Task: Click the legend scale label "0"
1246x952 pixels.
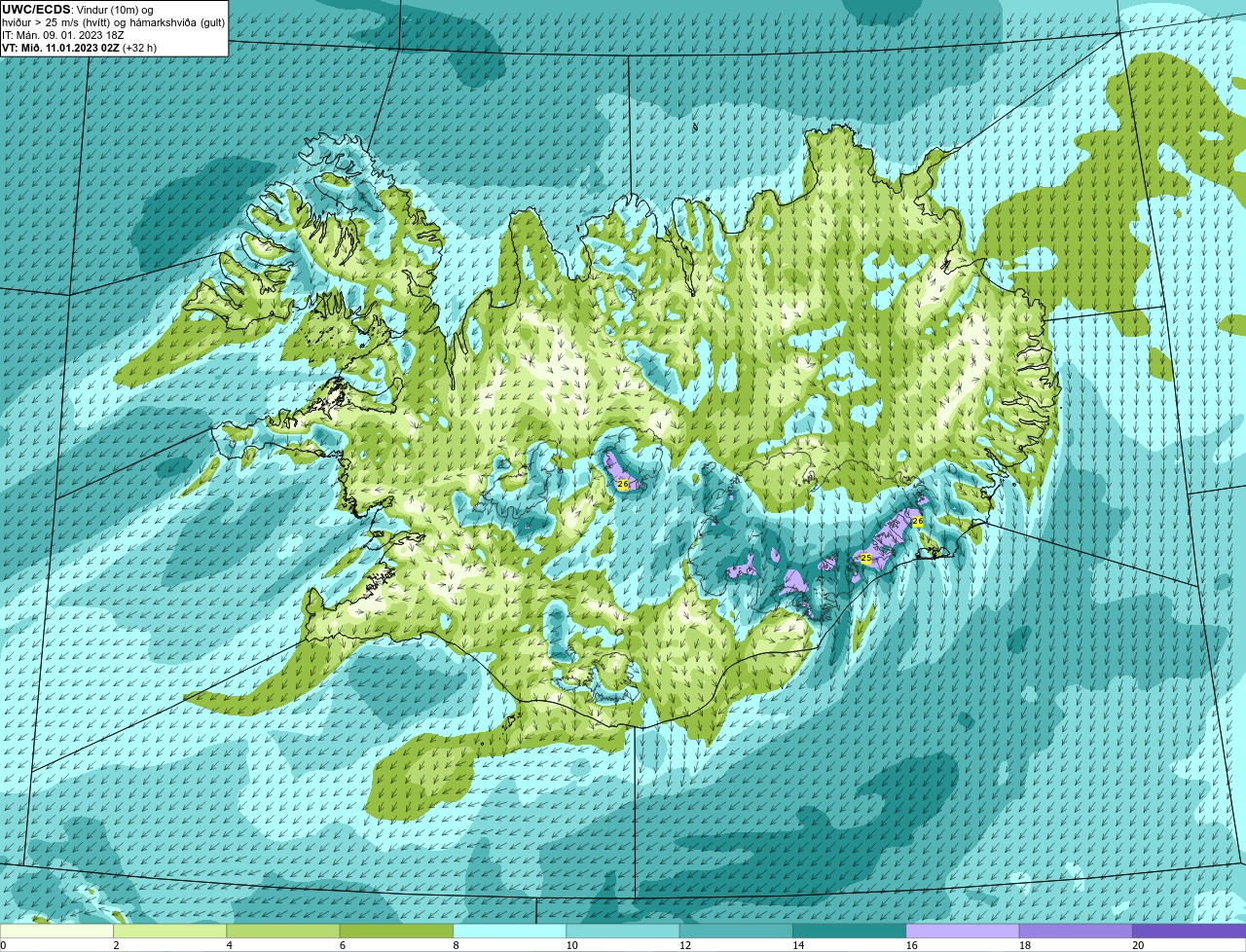Action: pos(3,945)
